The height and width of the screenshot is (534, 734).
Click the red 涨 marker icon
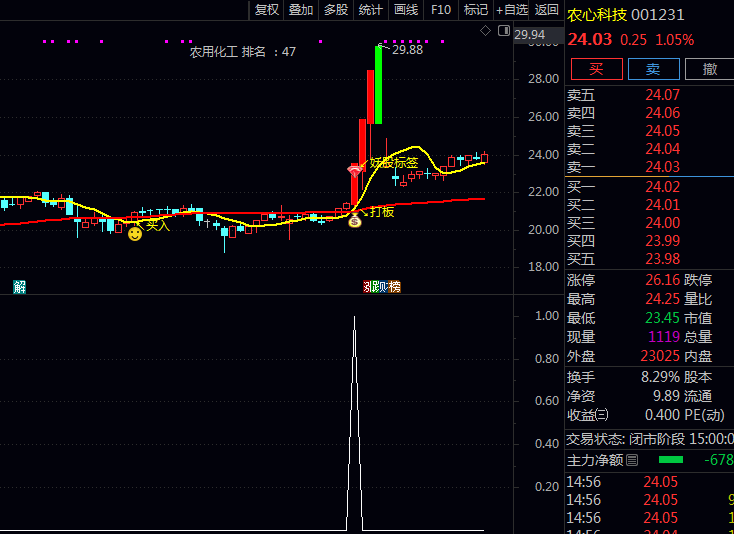pyautogui.click(x=367, y=286)
